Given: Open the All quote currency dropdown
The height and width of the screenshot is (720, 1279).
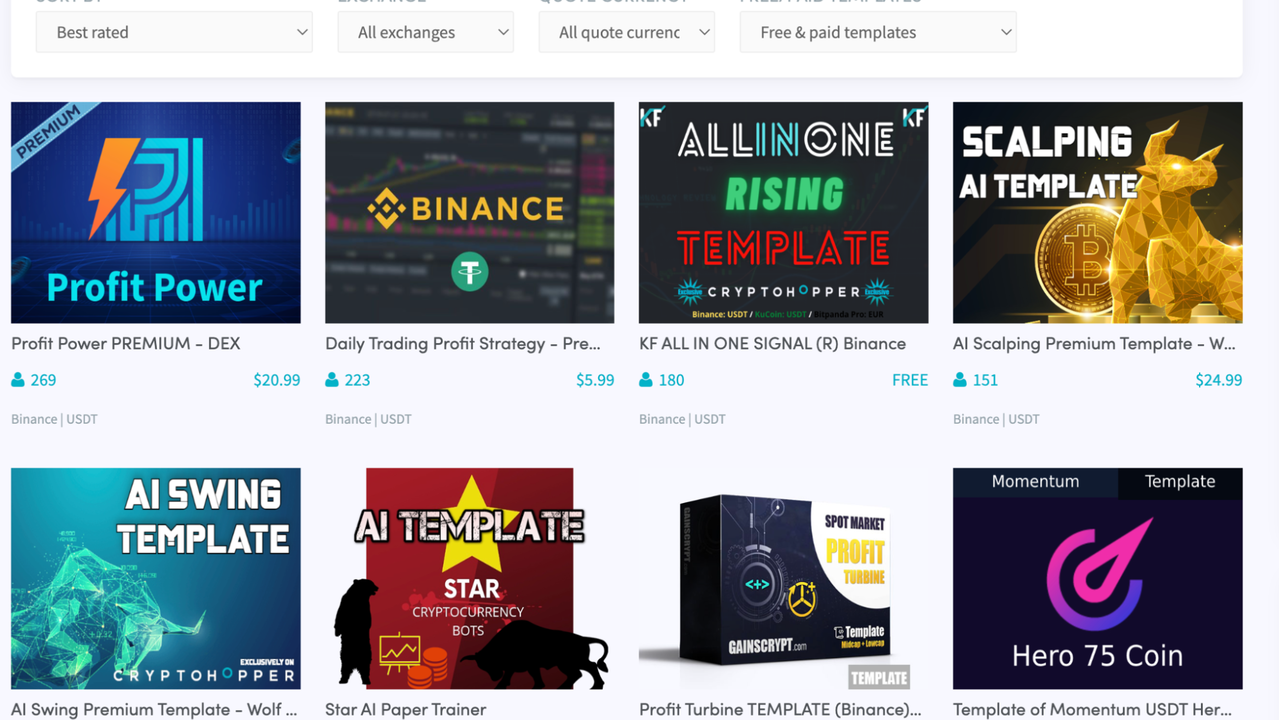Looking at the screenshot, I should pyautogui.click(x=627, y=32).
